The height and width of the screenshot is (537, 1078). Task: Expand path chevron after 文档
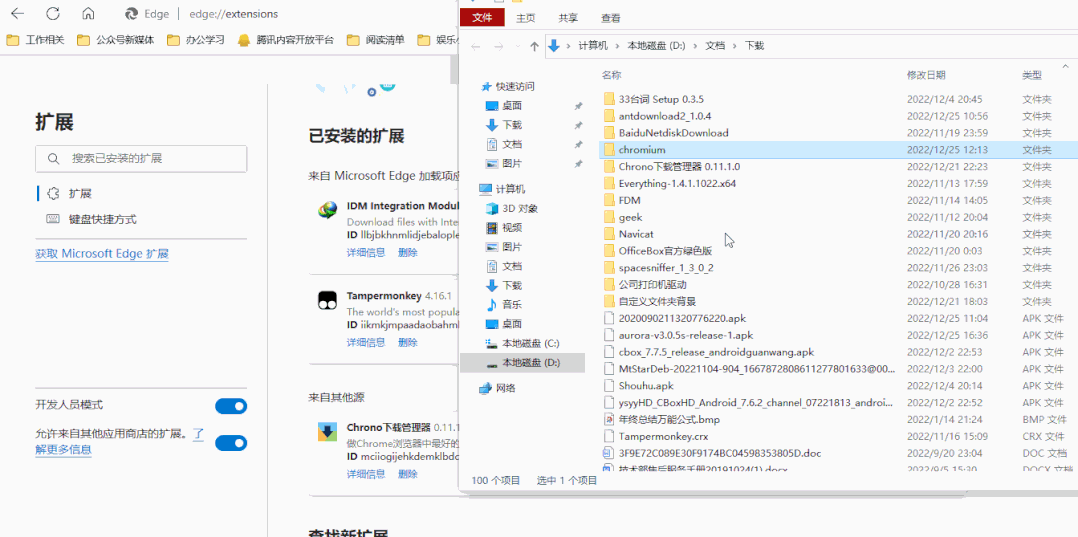pos(736,46)
